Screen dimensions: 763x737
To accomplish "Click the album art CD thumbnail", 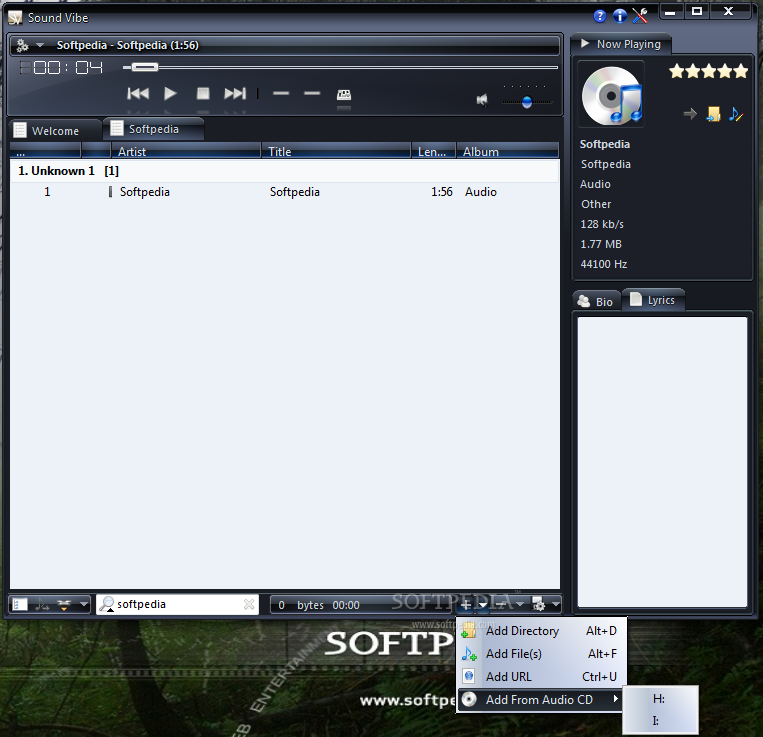I will tap(611, 95).
